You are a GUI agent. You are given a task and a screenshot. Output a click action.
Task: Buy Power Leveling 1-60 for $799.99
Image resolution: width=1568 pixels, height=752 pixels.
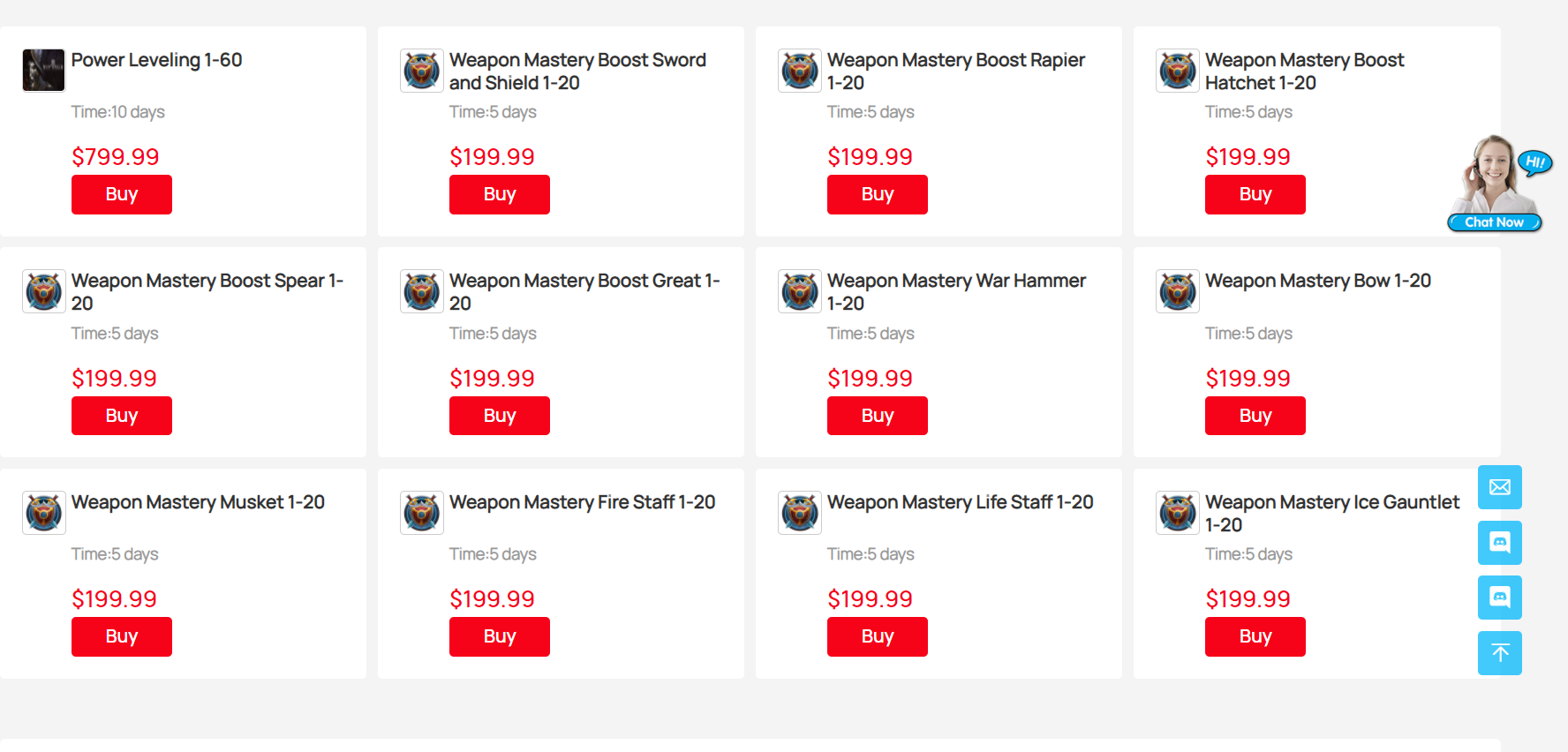(122, 194)
